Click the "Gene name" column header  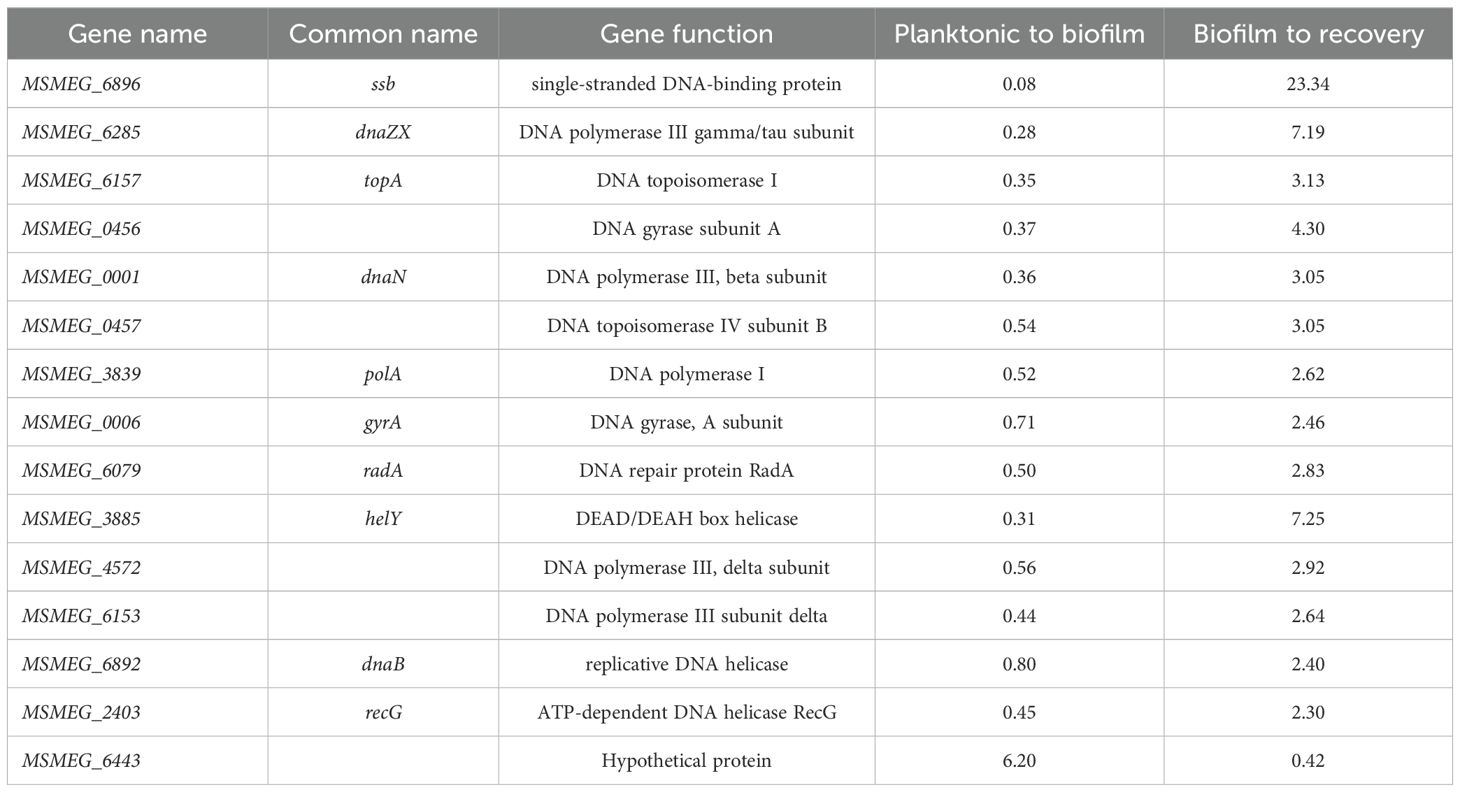(x=138, y=34)
